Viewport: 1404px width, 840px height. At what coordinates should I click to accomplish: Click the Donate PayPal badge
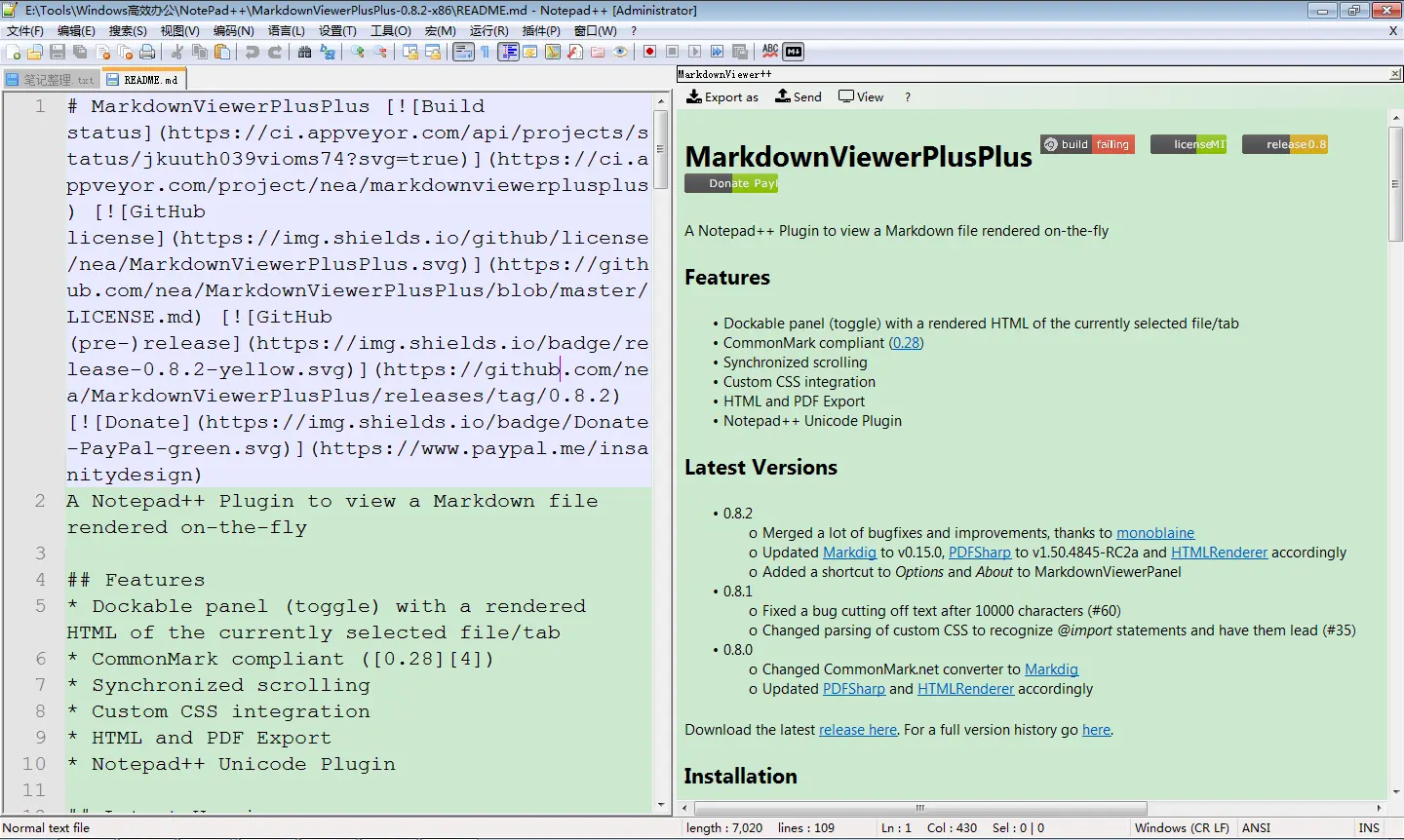[x=731, y=183]
